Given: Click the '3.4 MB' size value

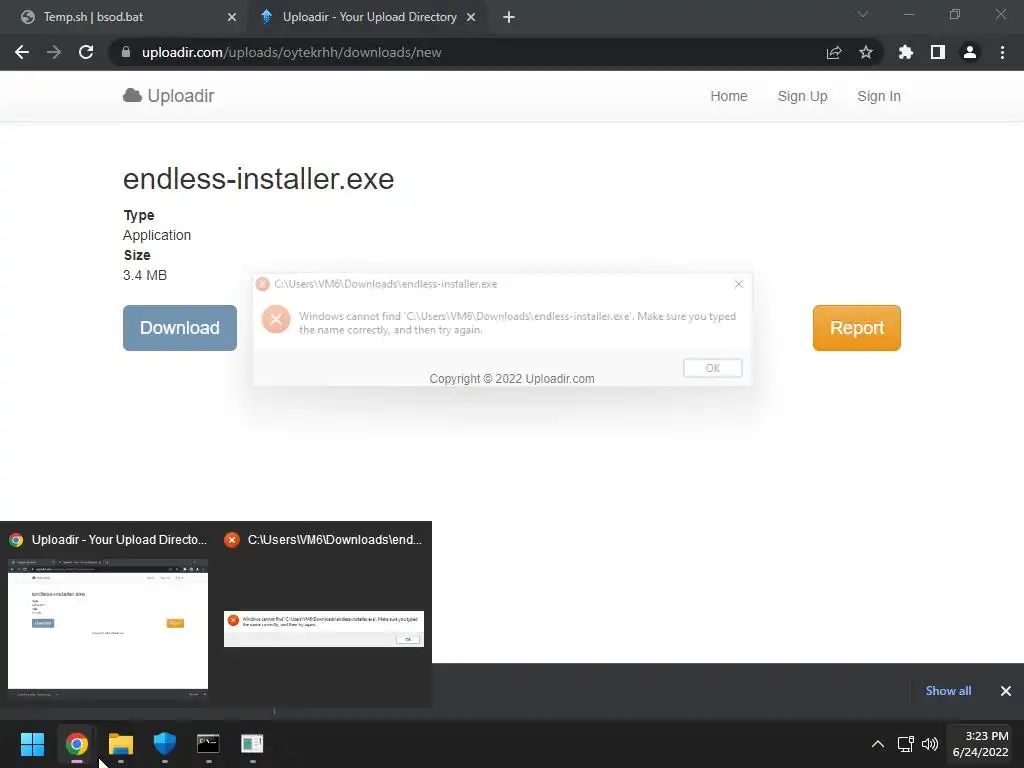Looking at the screenshot, I should point(145,275).
